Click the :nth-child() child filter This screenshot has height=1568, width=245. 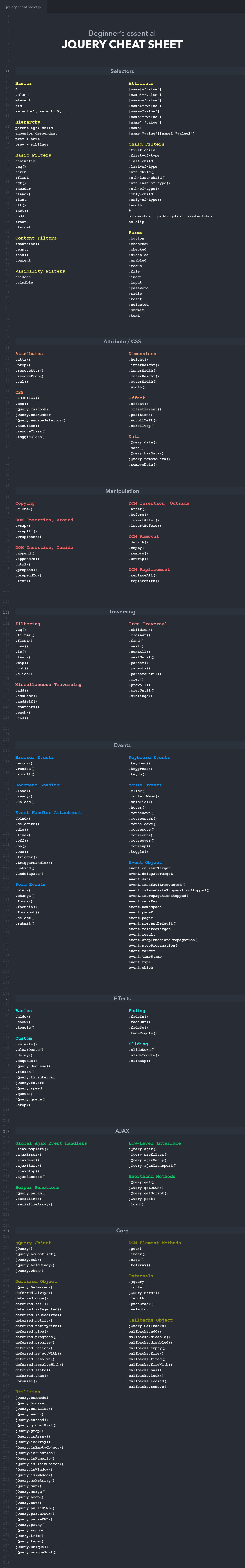[142, 172]
